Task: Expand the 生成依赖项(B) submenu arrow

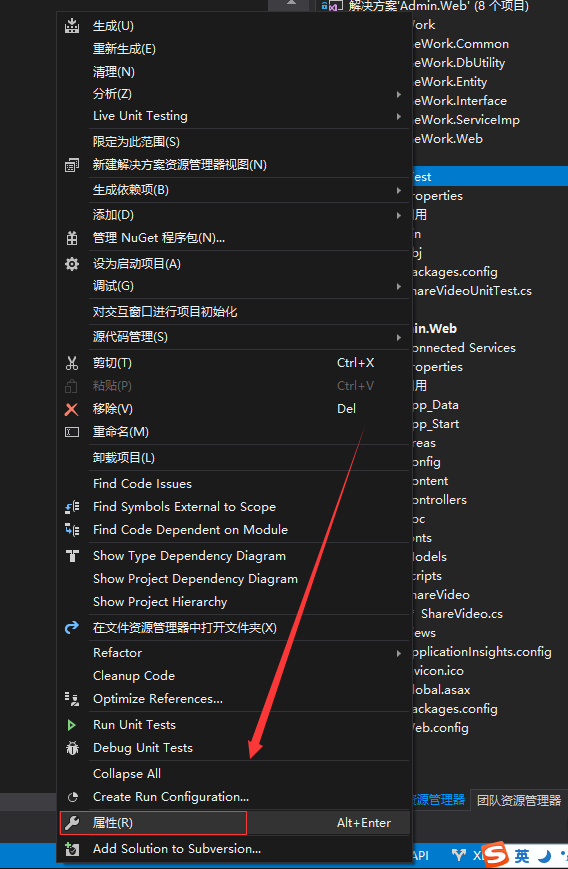Action: point(398,191)
